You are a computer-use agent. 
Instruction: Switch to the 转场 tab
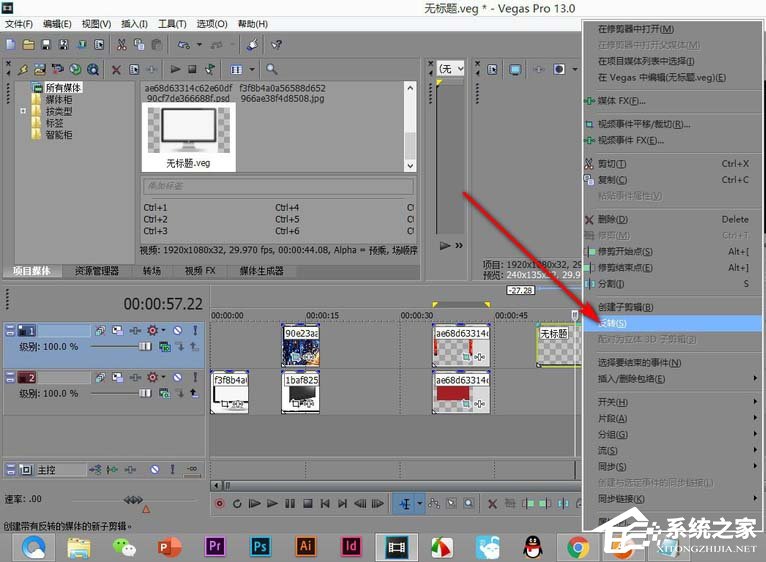pyautogui.click(x=151, y=271)
